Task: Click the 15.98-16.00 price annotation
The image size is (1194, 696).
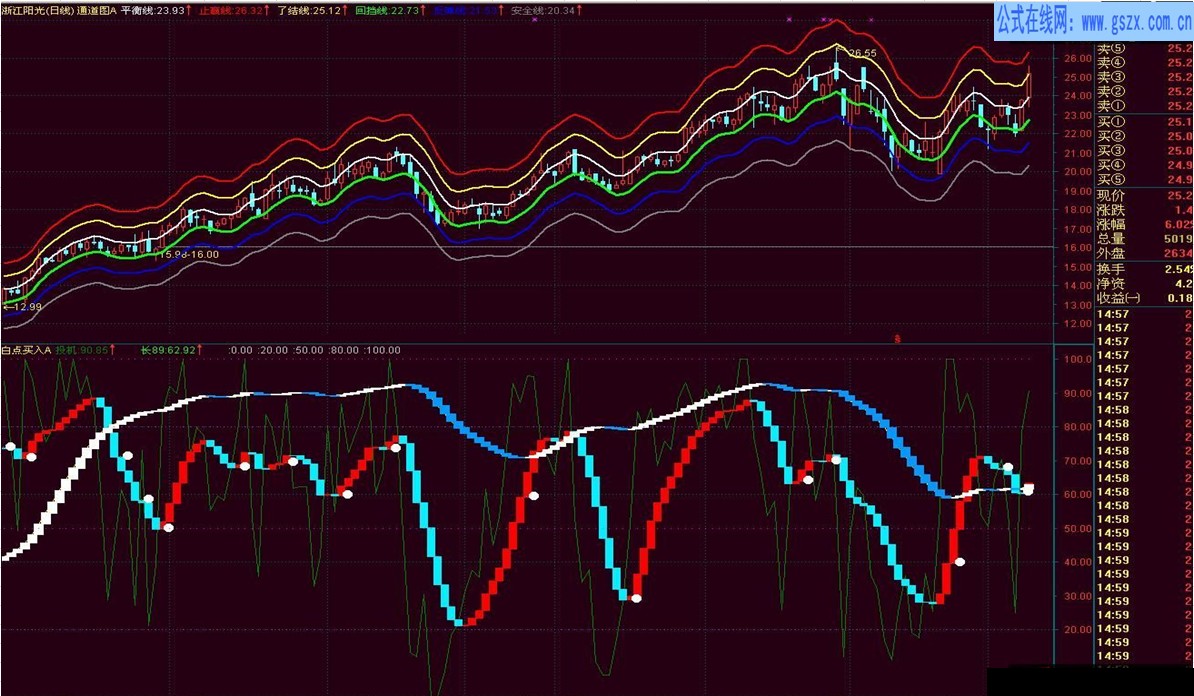Action: pos(189,254)
